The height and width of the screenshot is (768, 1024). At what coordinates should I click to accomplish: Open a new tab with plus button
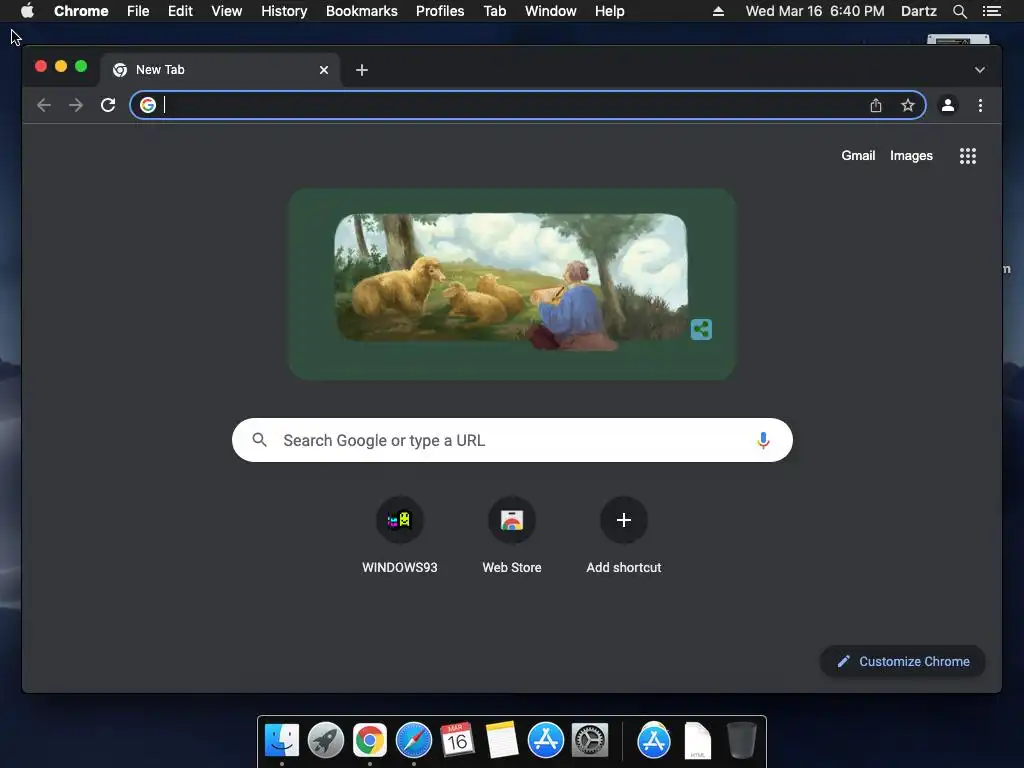362,70
